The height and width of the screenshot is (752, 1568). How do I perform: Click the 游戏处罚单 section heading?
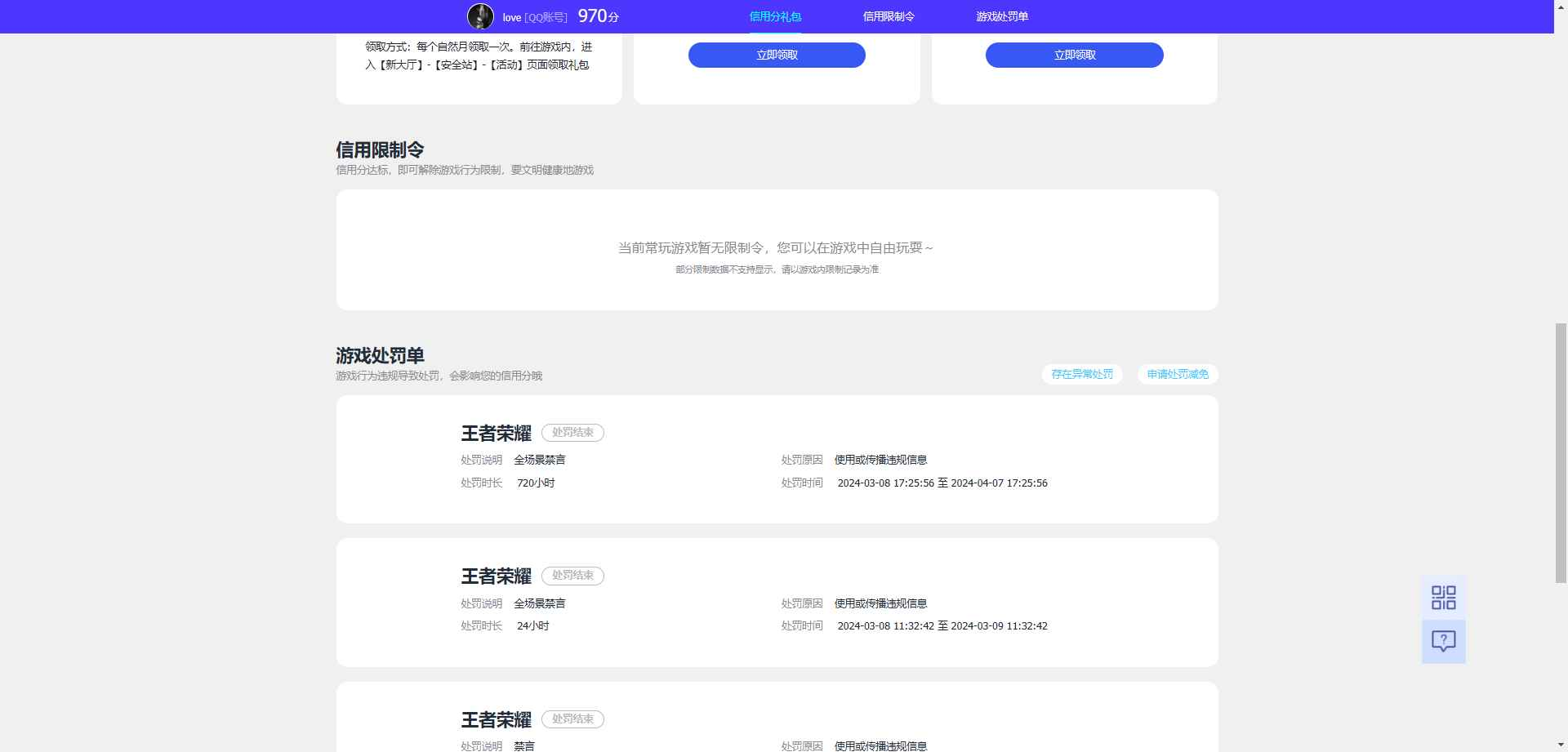coord(380,356)
